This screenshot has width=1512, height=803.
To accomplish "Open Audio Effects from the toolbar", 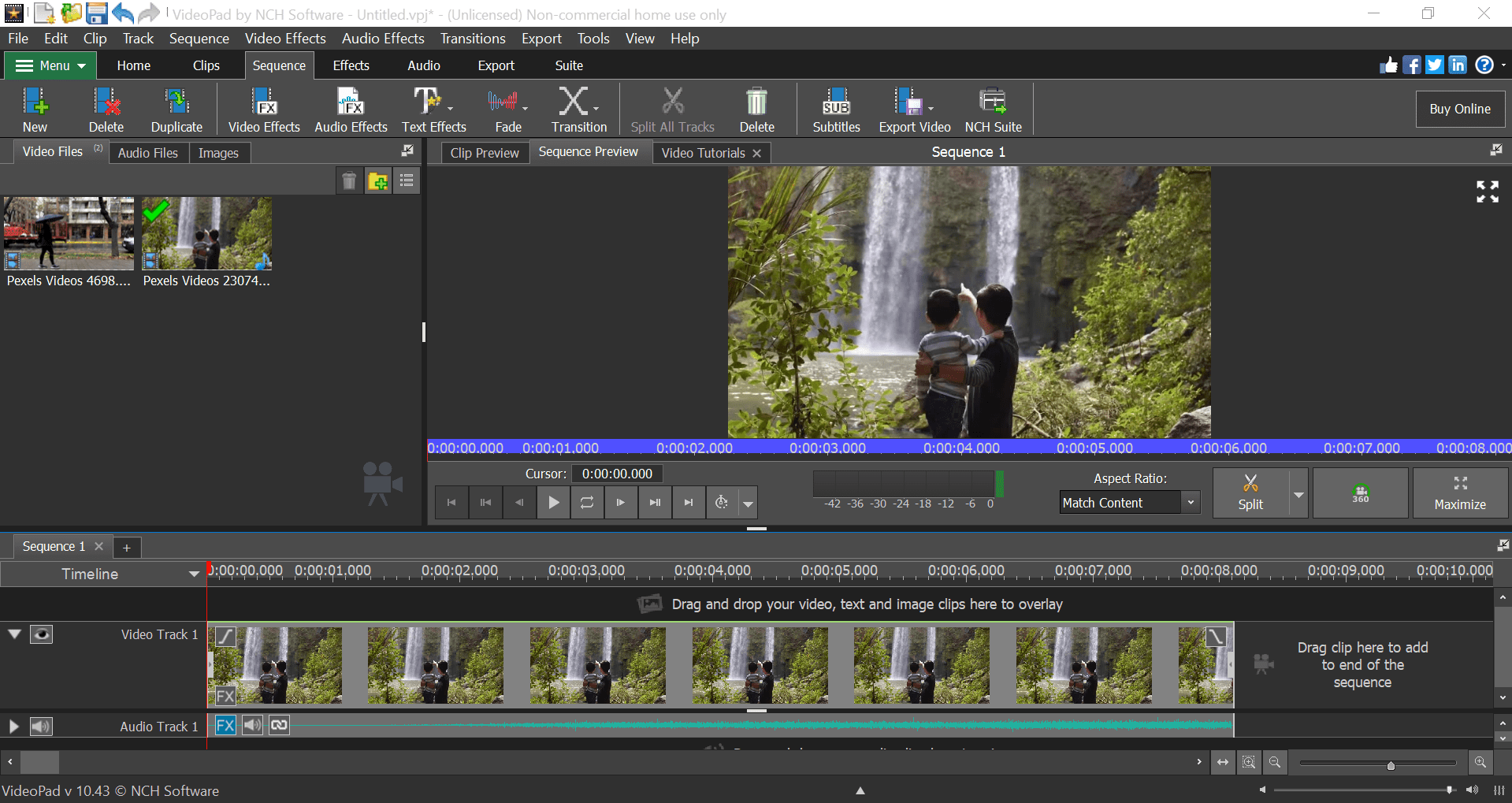I will (351, 110).
